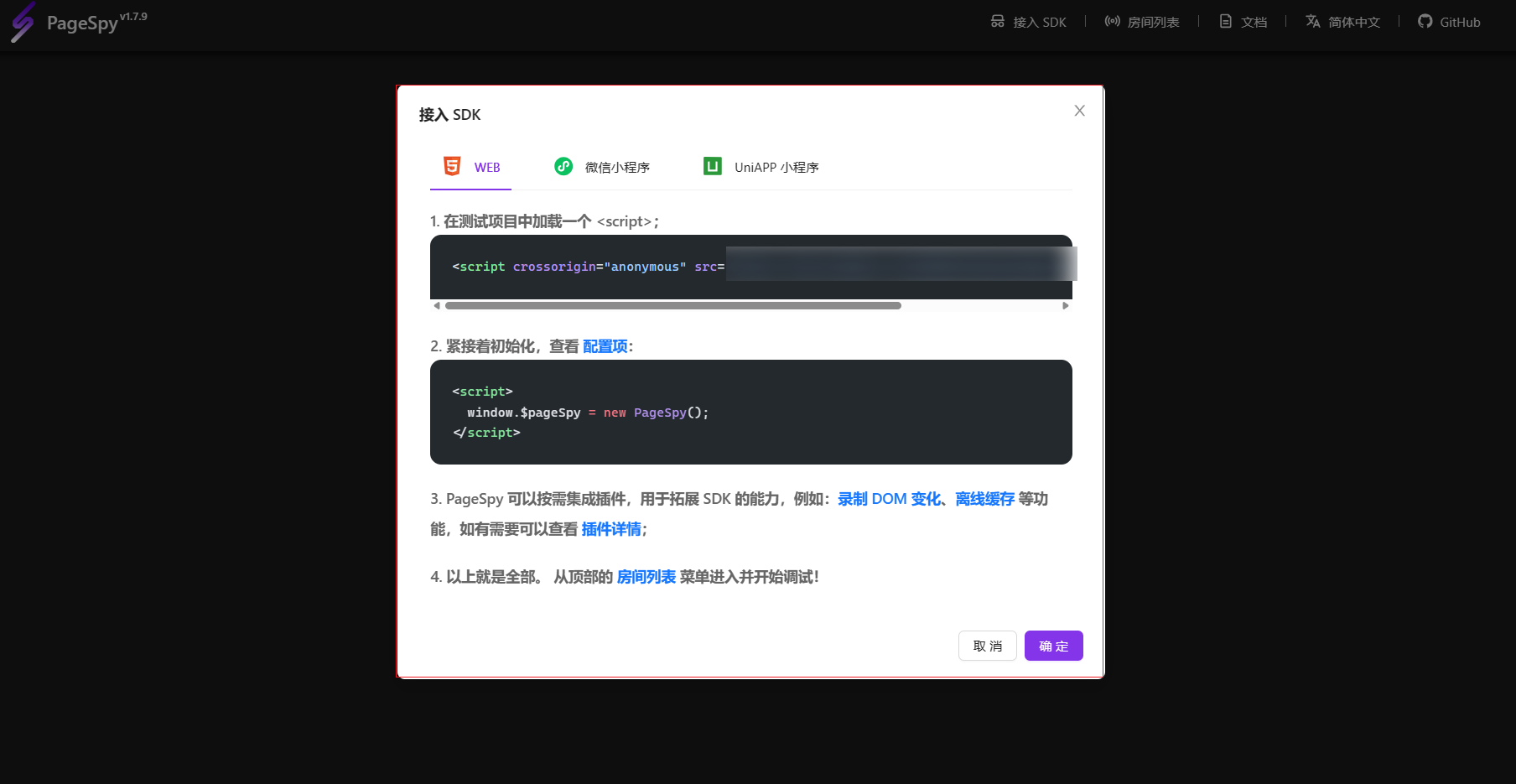
Task: Click the PageSpy title text in header
Action: tap(82, 23)
